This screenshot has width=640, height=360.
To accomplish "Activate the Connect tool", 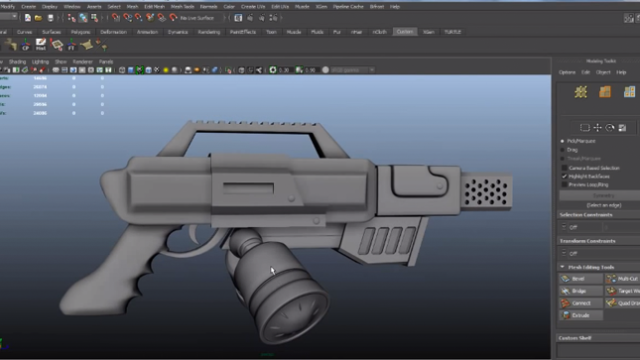I will [x=580, y=303].
